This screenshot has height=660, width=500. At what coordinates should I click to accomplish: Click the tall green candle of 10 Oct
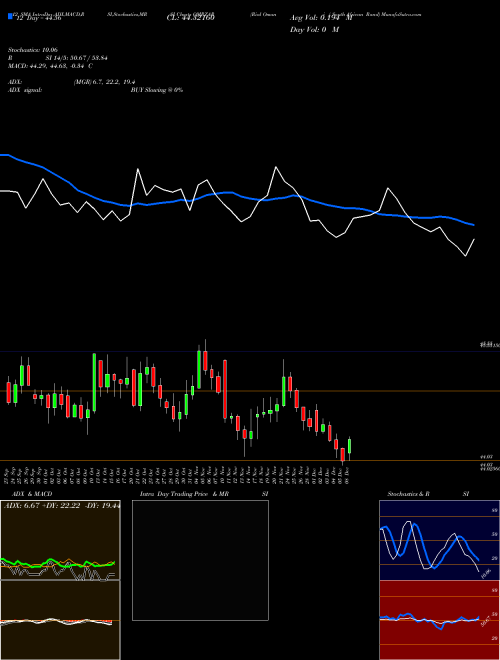[x=94, y=382]
